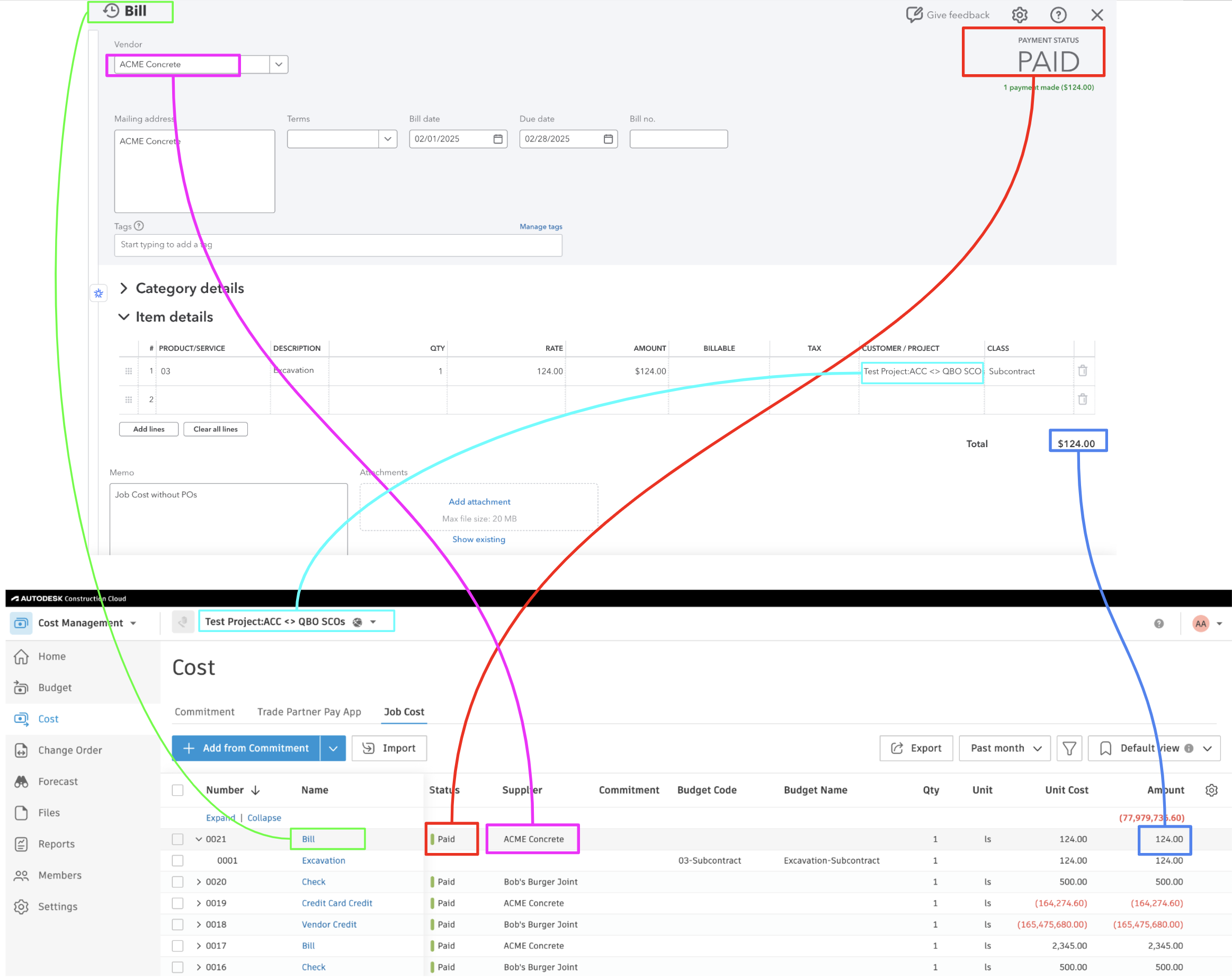This screenshot has height=978, width=1232.
Task: Click Tags input field
Action: pos(338,245)
